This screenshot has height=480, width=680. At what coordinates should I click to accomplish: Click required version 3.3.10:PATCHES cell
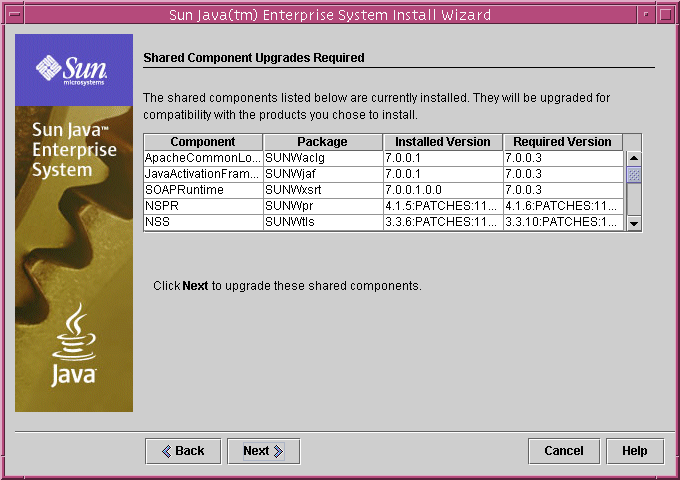563,222
